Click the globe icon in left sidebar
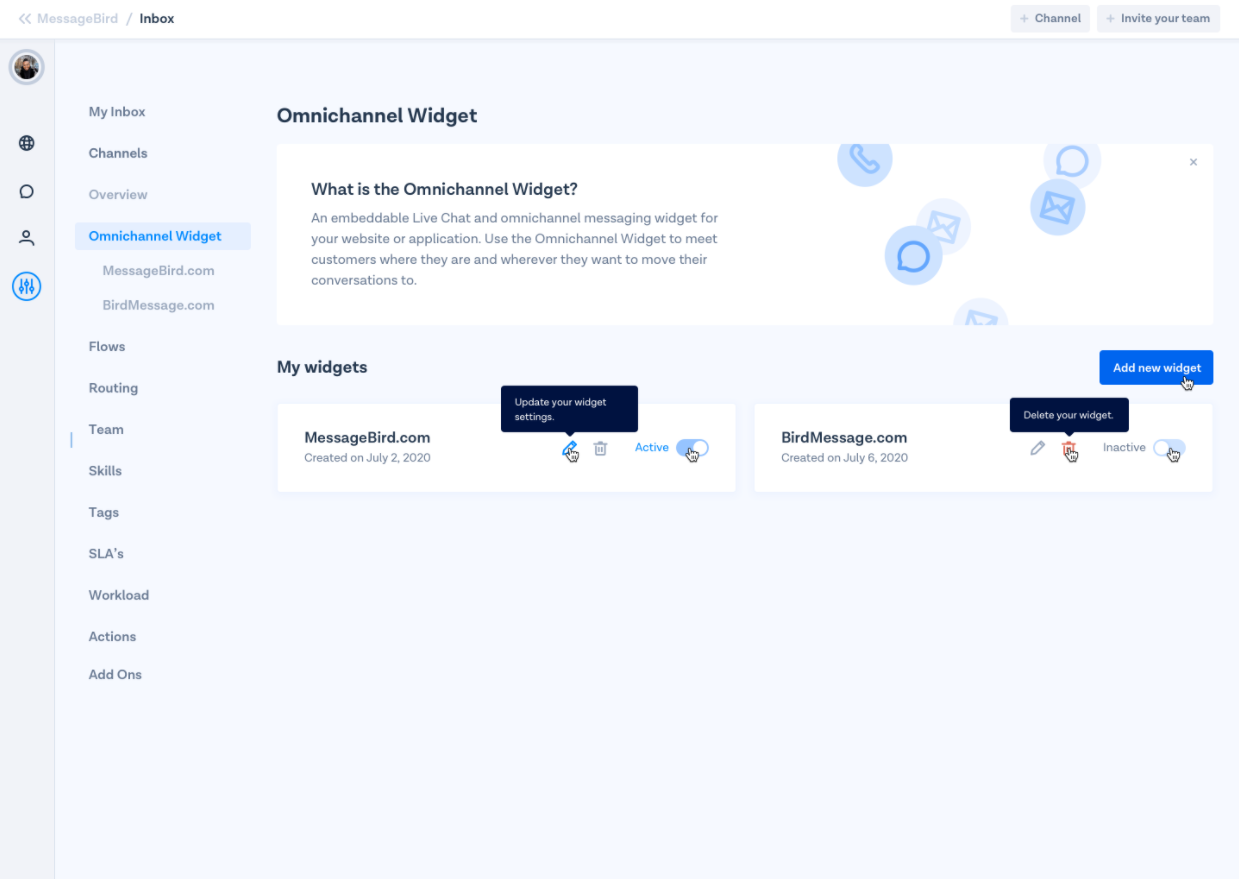The width and height of the screenshot is (1239, 879). tap(27, 143)
